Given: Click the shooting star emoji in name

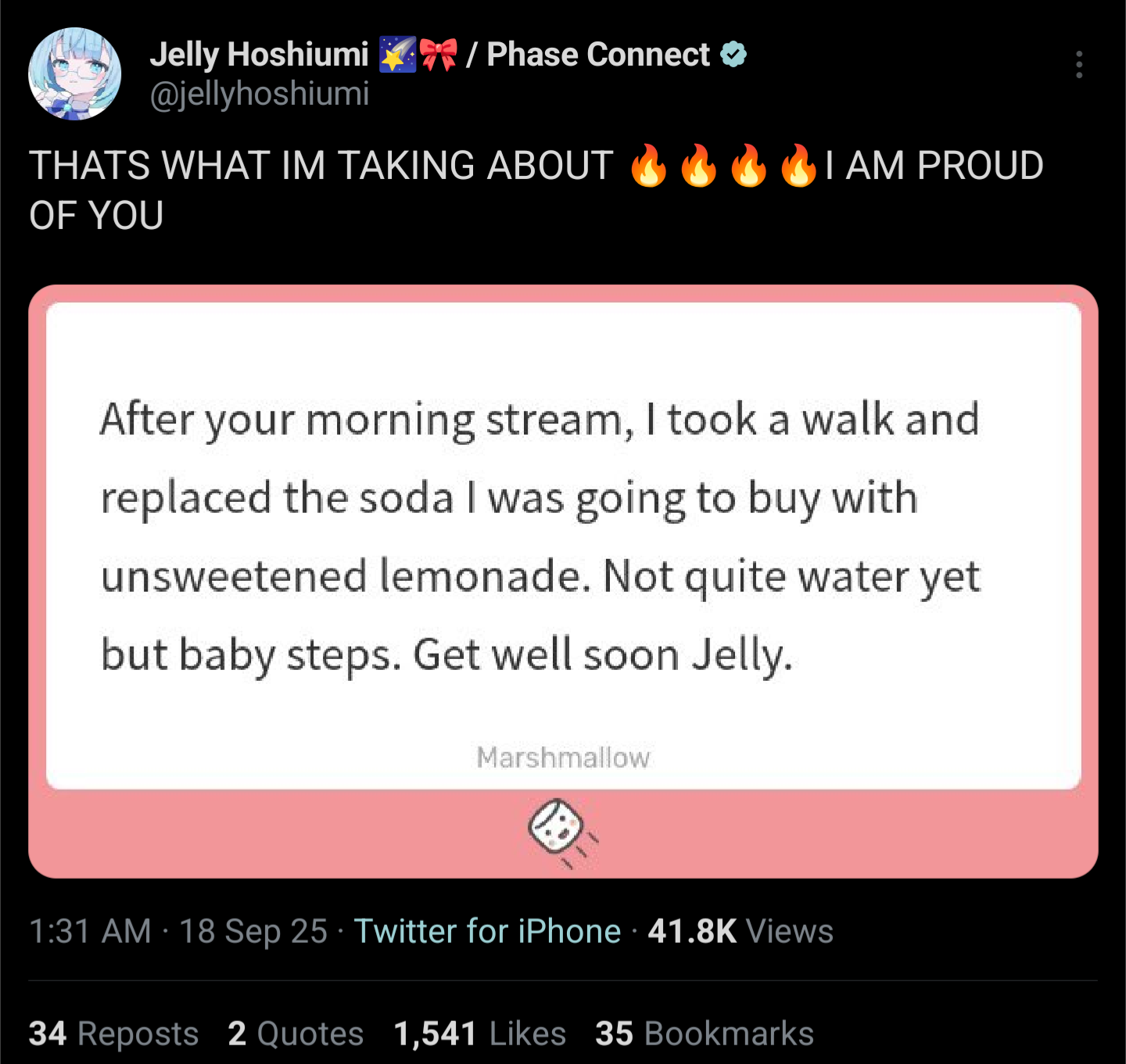Looking at the screenshot, I should [398, 55].
